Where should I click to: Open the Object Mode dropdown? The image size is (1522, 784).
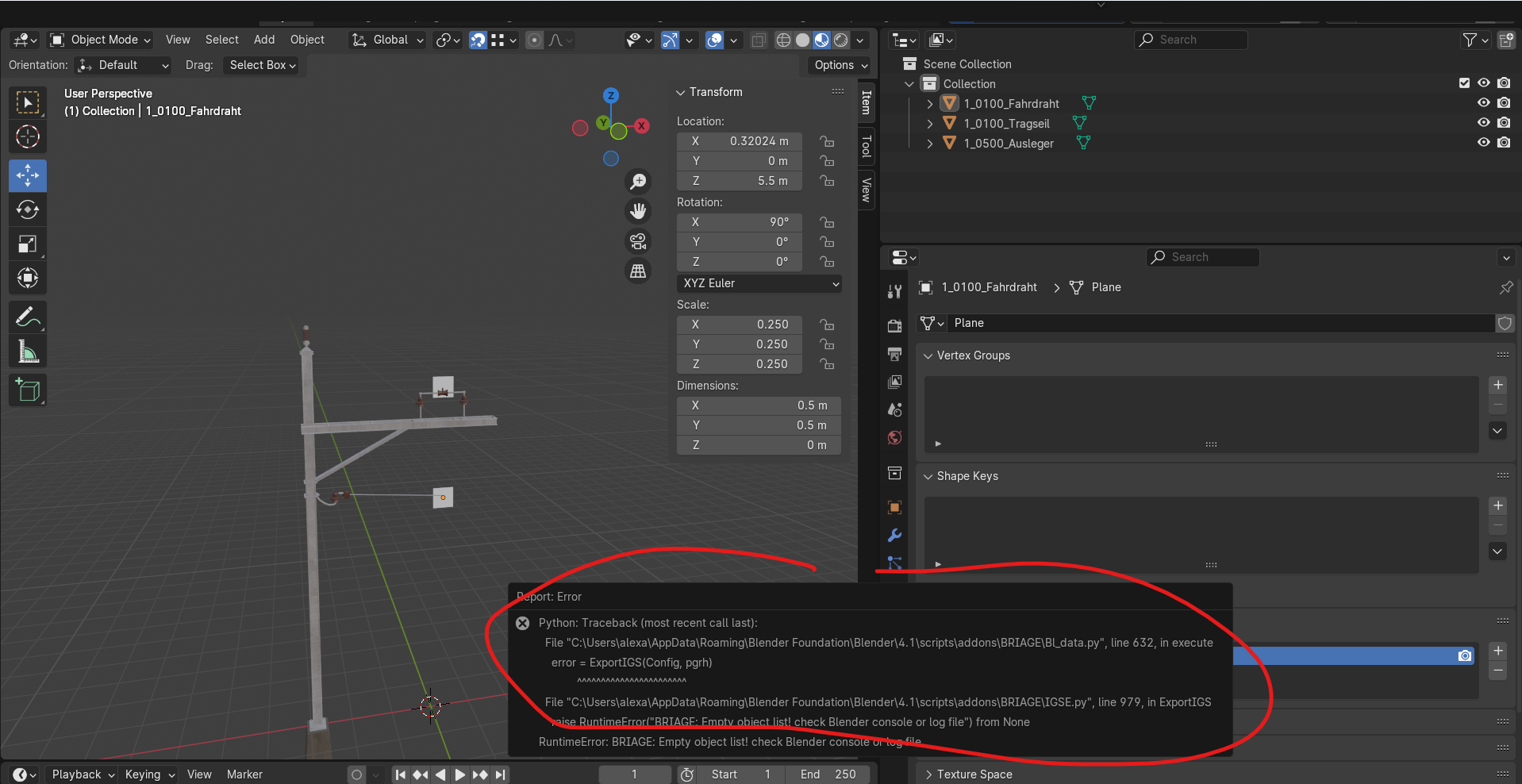pyautogui.click(x=101, y=40)
